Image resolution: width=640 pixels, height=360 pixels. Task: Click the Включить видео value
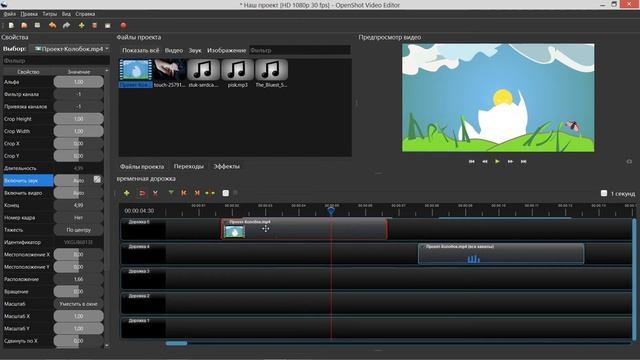(78, 193)
